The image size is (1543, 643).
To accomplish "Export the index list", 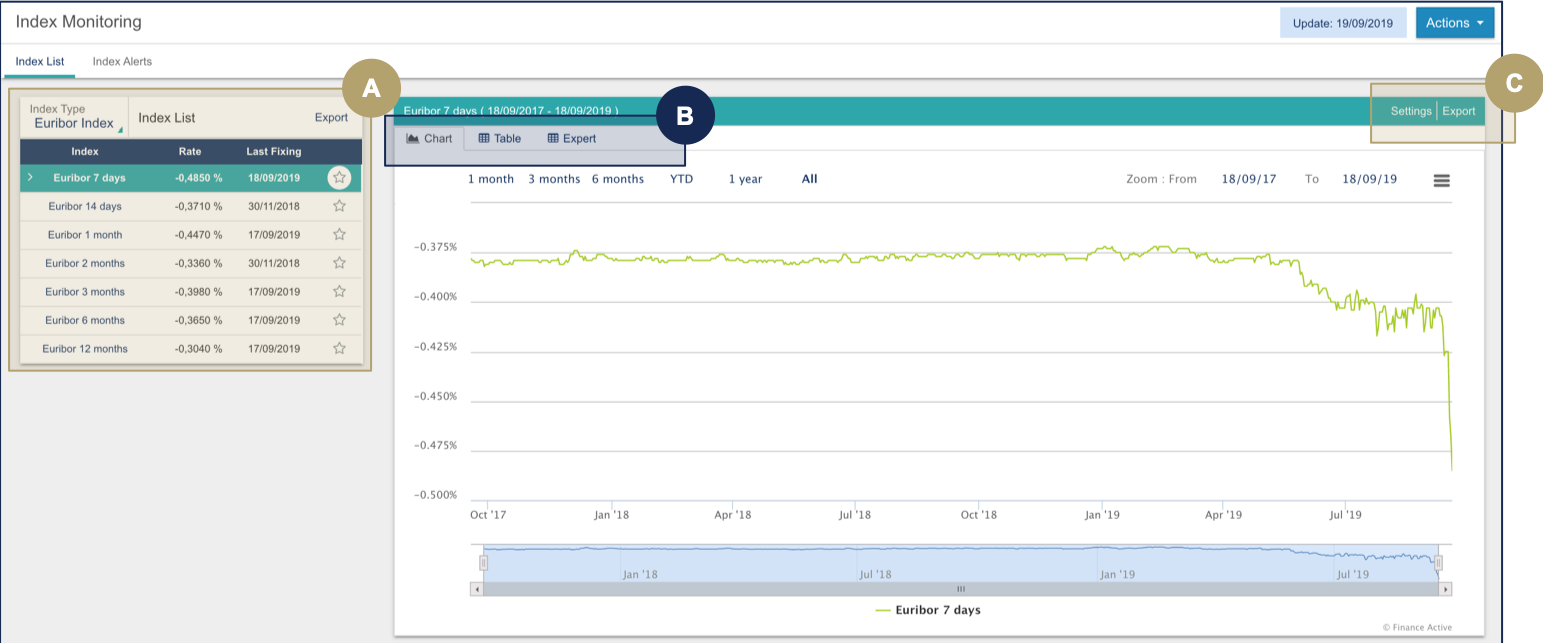I will click(332, 117).
